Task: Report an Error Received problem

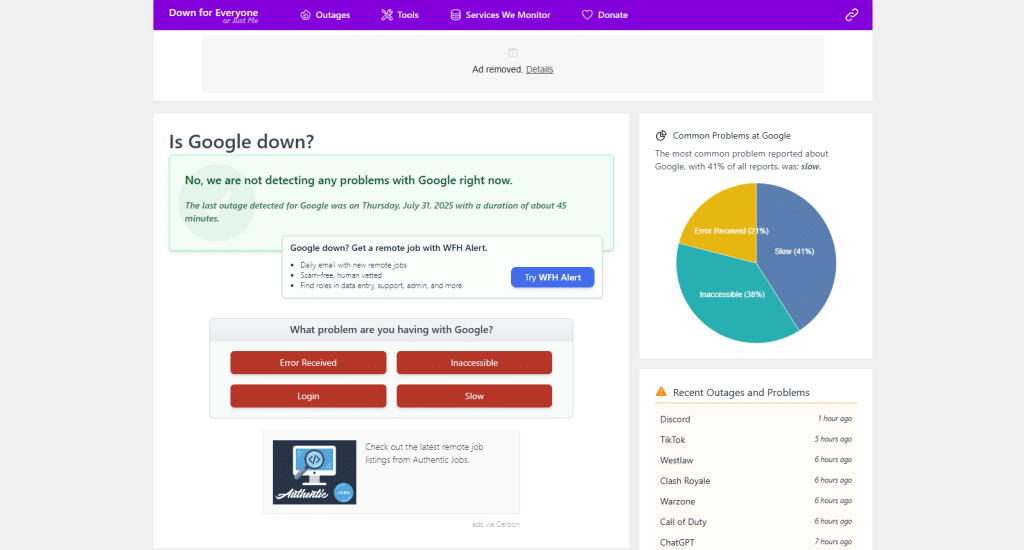Action: [x=308, y=363]
